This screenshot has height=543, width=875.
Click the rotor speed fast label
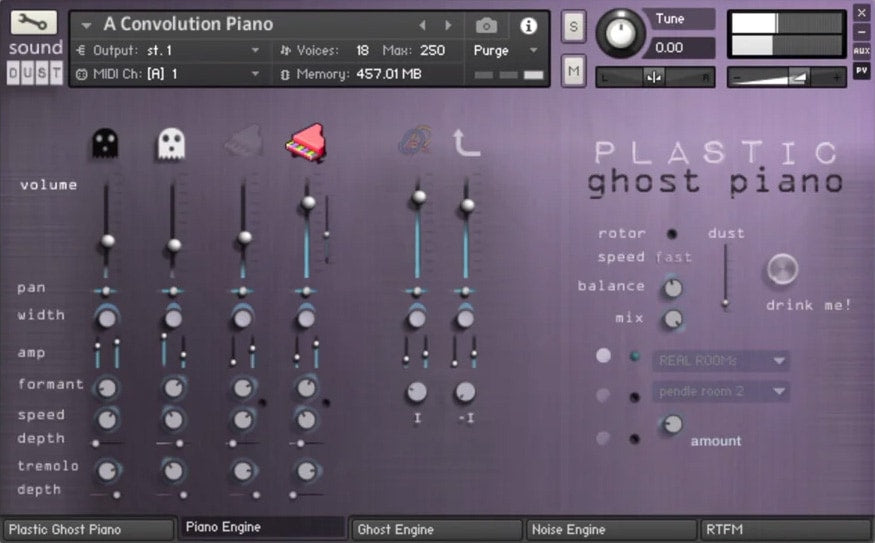tap(673, 257)
